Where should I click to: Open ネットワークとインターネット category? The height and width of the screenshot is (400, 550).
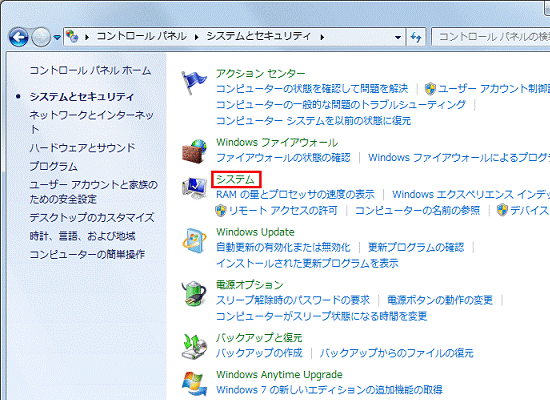92,122
